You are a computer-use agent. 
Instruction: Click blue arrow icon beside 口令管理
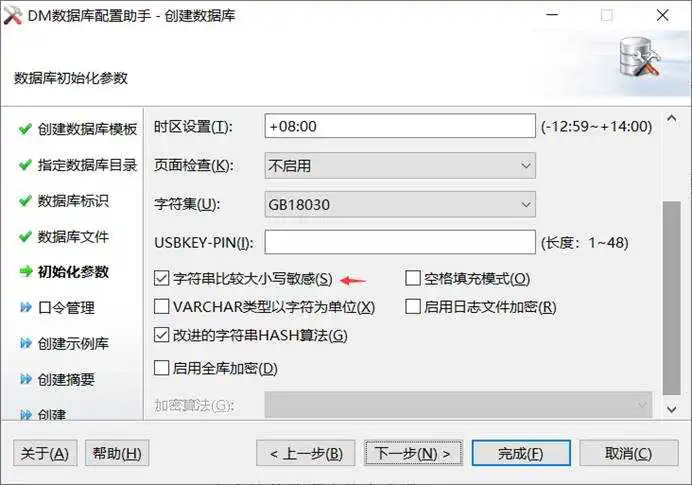tap(26, 307)
